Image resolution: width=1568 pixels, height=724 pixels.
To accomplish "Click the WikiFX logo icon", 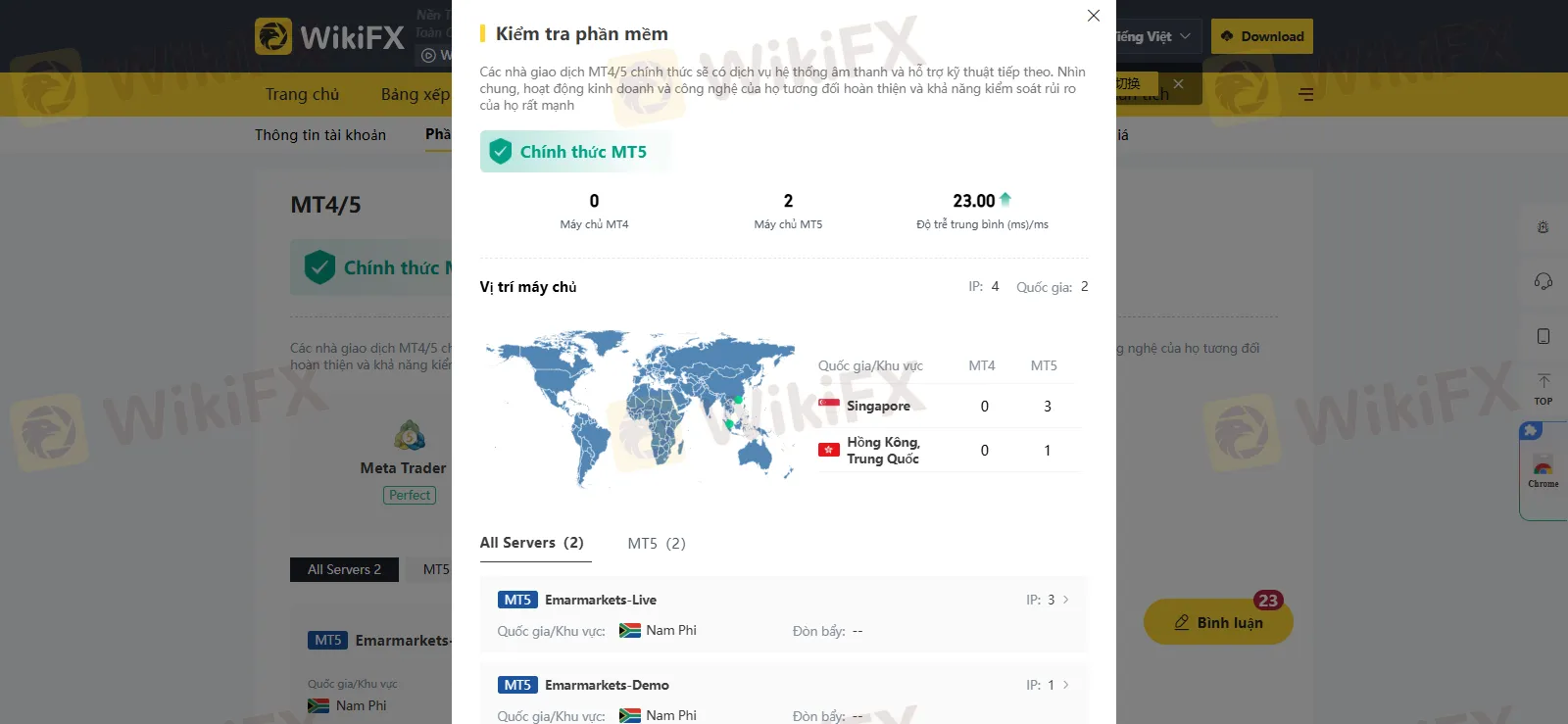I will click(273, 36).
